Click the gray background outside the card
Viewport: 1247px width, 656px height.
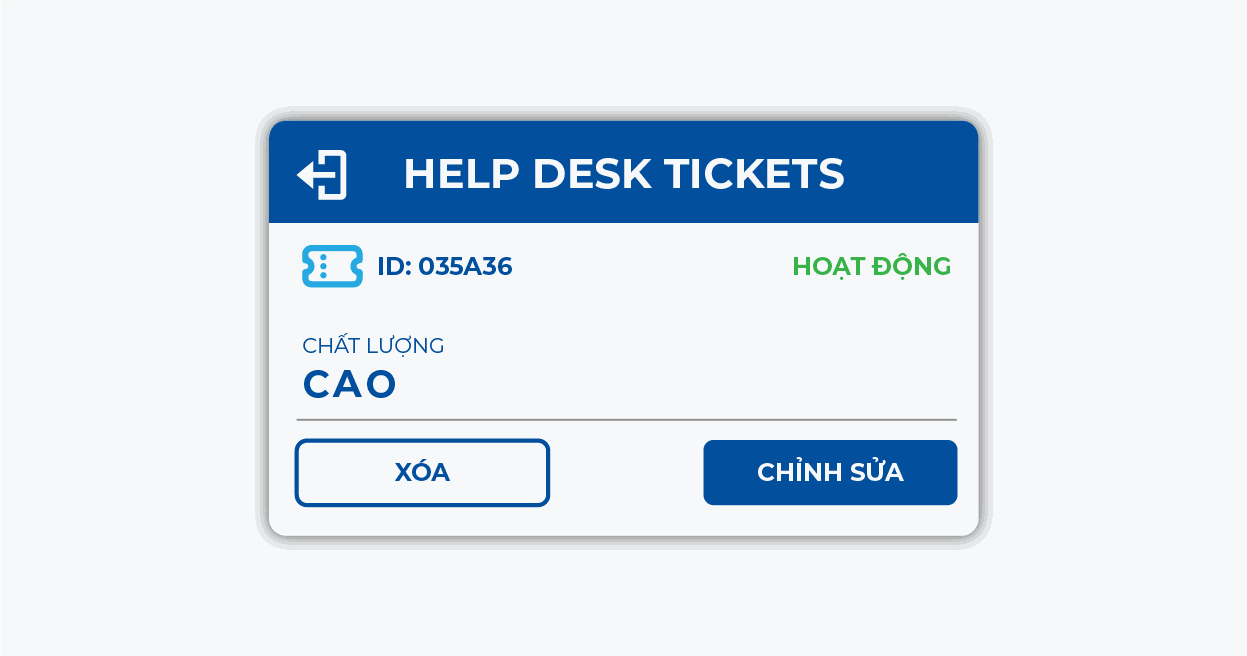pos(120,330)
